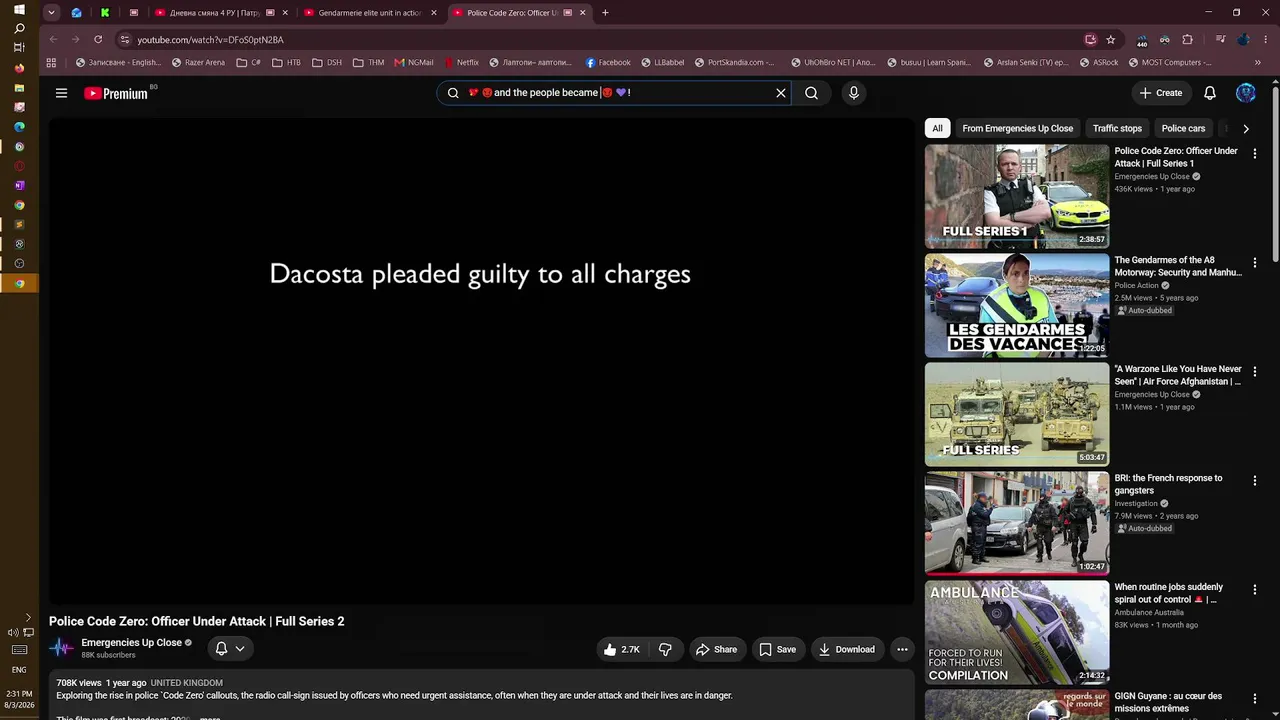Open BRI: the French response to gangsters title
The width and height of the screenshot is (1280, 720).
tap(1168, 484)
